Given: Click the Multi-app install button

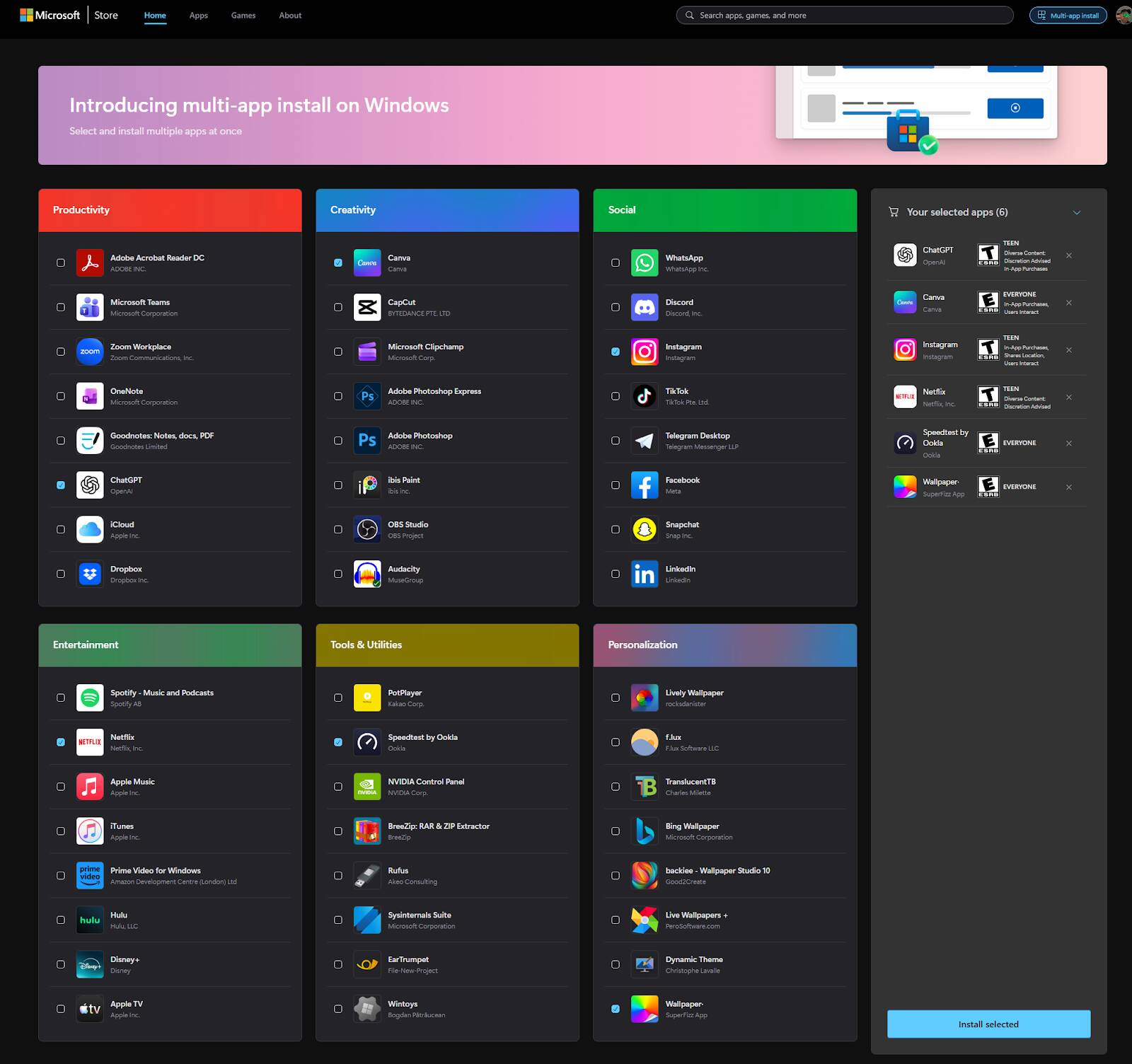Looking at the screenshot, I should (1068, 16).
